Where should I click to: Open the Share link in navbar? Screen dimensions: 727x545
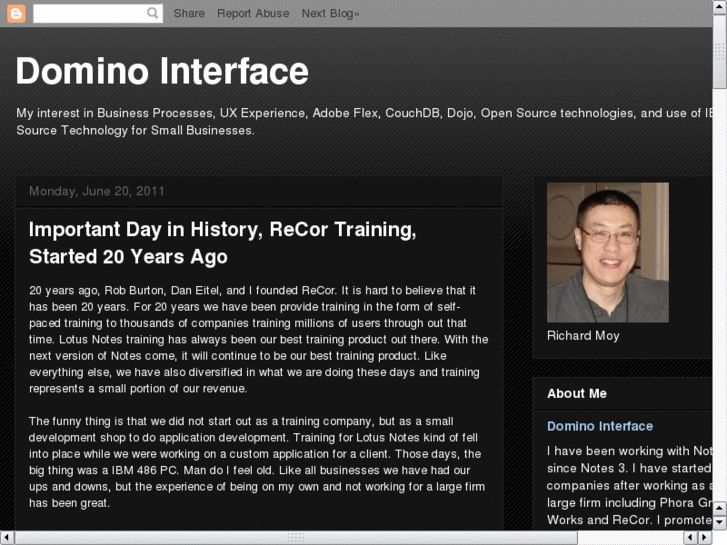point(189,13)
